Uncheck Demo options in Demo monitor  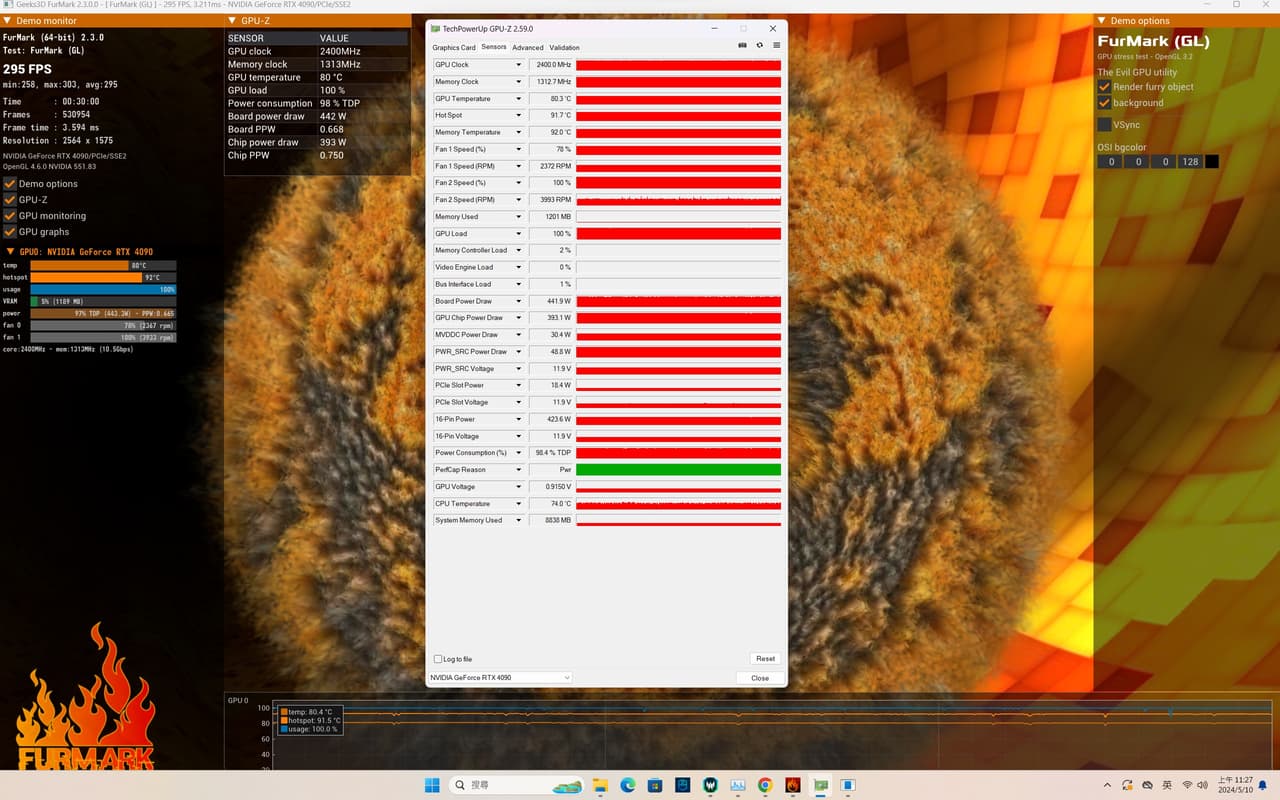pos(10,184)
